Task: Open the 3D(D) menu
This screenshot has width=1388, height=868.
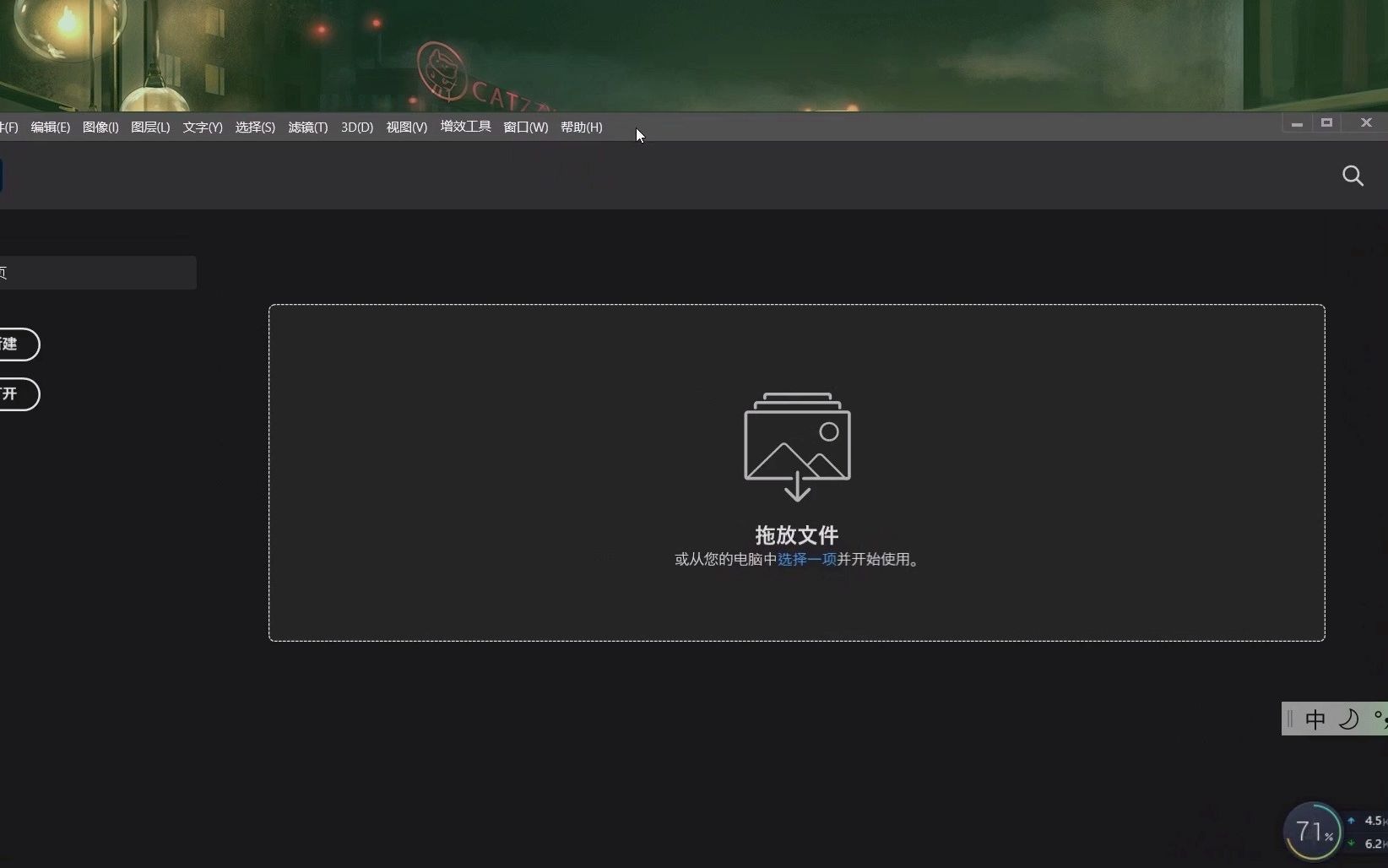Action: click(x=355, y=127)
